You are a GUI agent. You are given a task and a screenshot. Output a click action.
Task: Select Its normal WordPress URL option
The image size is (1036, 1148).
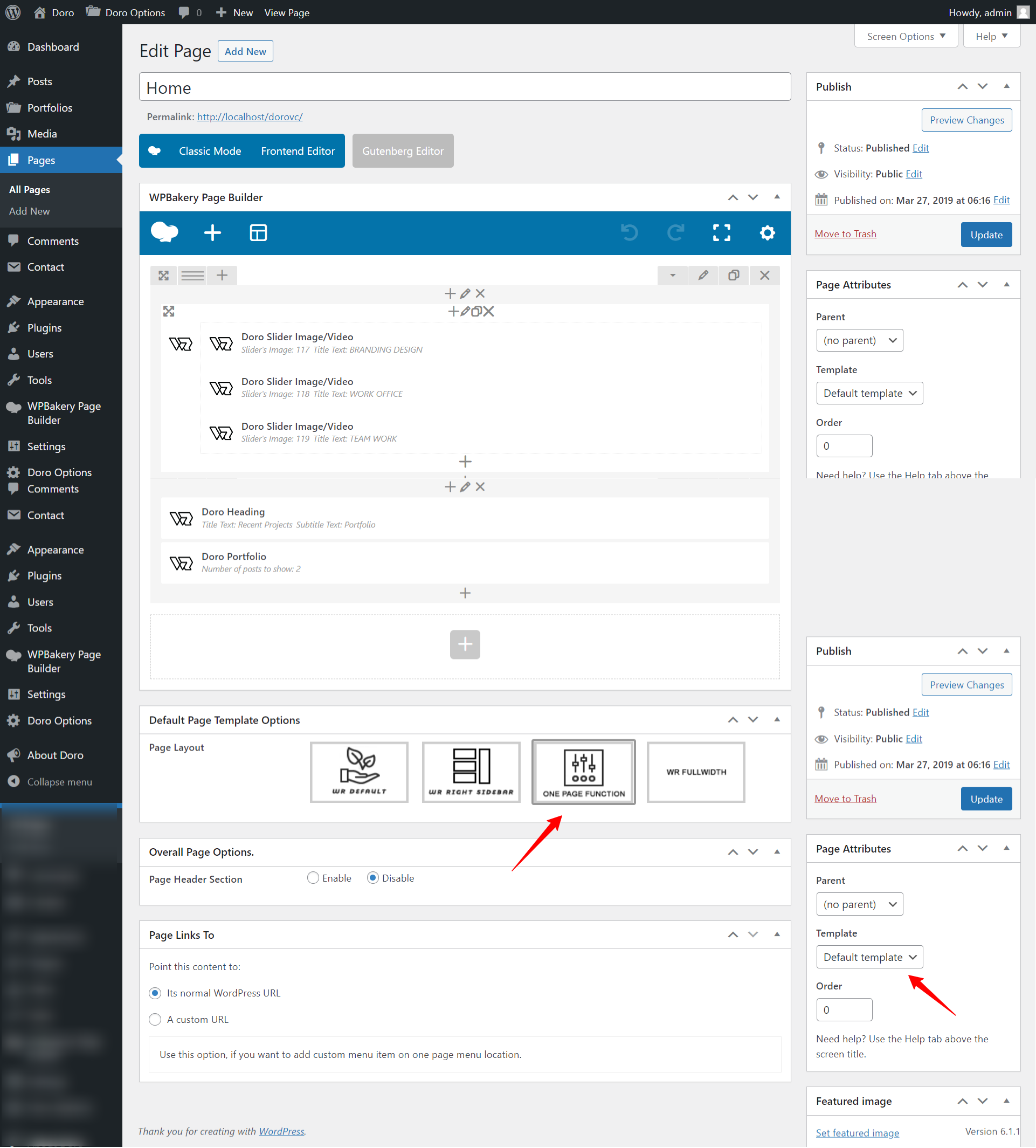(155, 994)
